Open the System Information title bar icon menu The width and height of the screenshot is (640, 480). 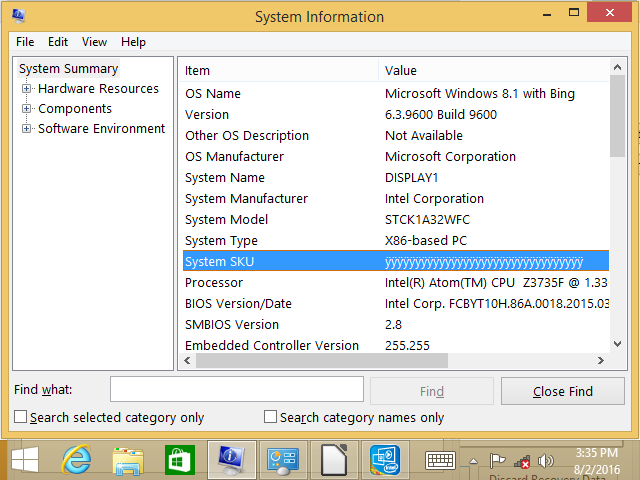18,16
